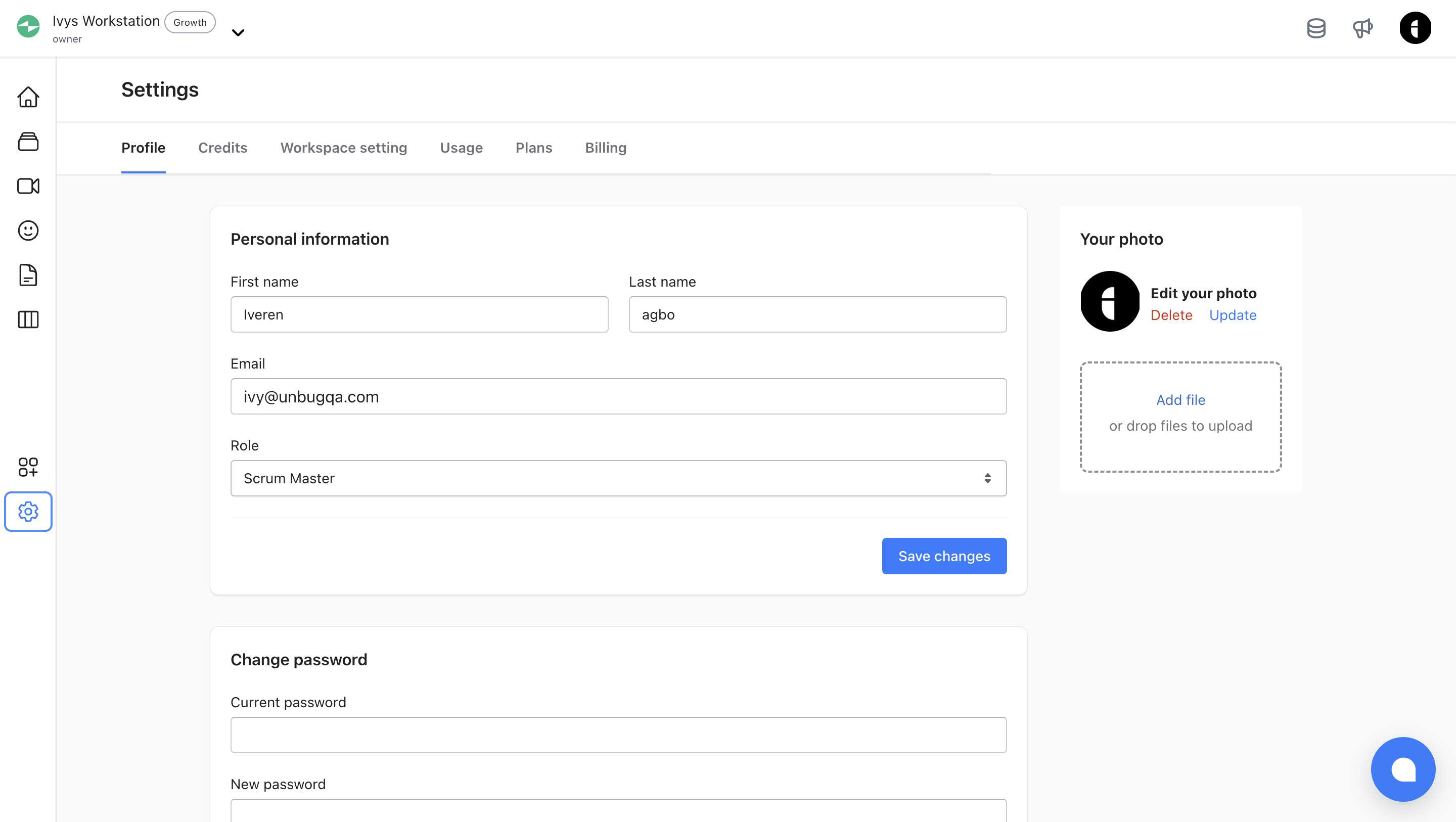
Task: Focus the Last name field
Action: pos(817,314)
